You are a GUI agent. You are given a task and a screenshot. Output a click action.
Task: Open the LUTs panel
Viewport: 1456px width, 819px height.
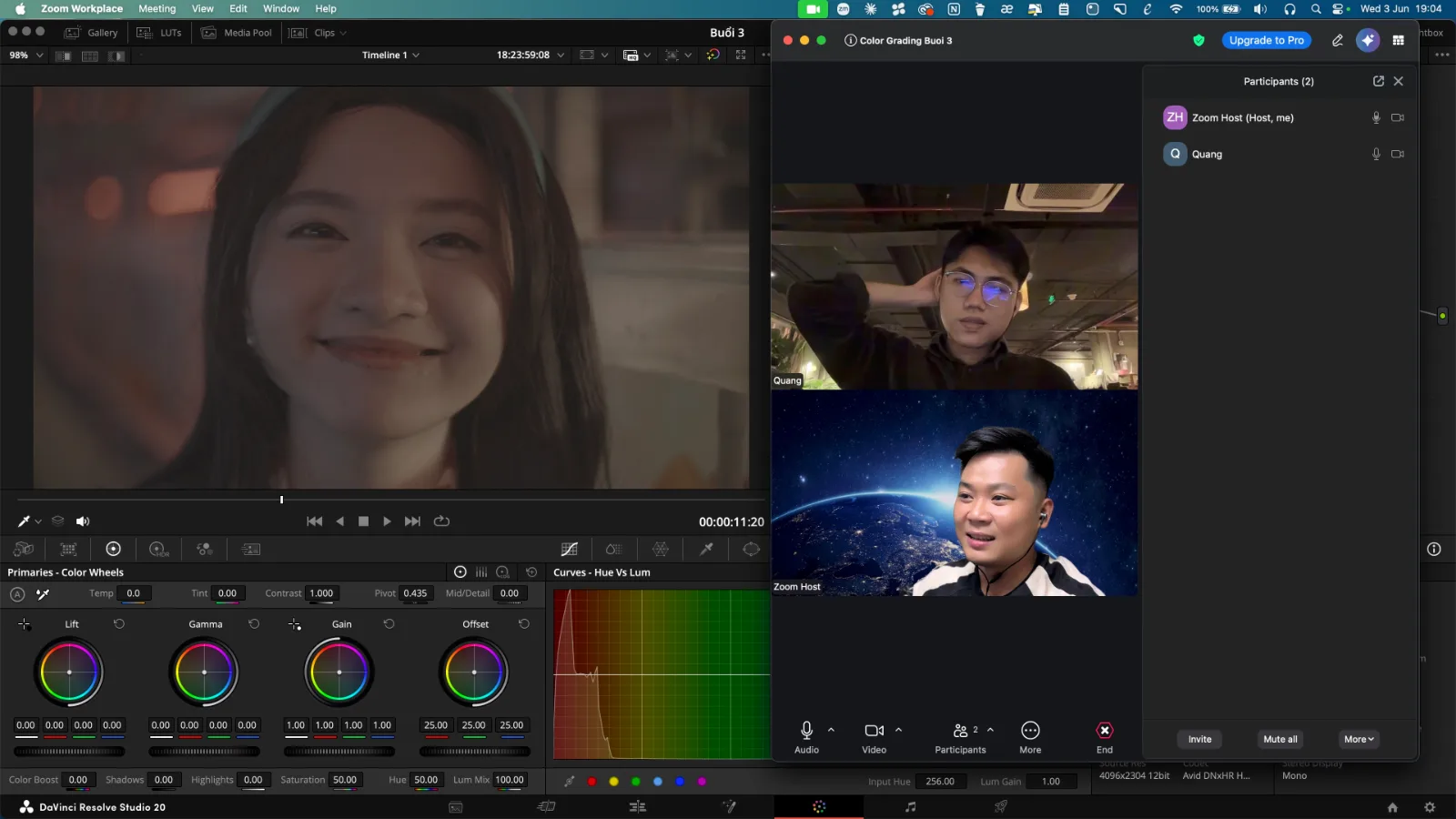pyautogui.click(x=160, y=33)
